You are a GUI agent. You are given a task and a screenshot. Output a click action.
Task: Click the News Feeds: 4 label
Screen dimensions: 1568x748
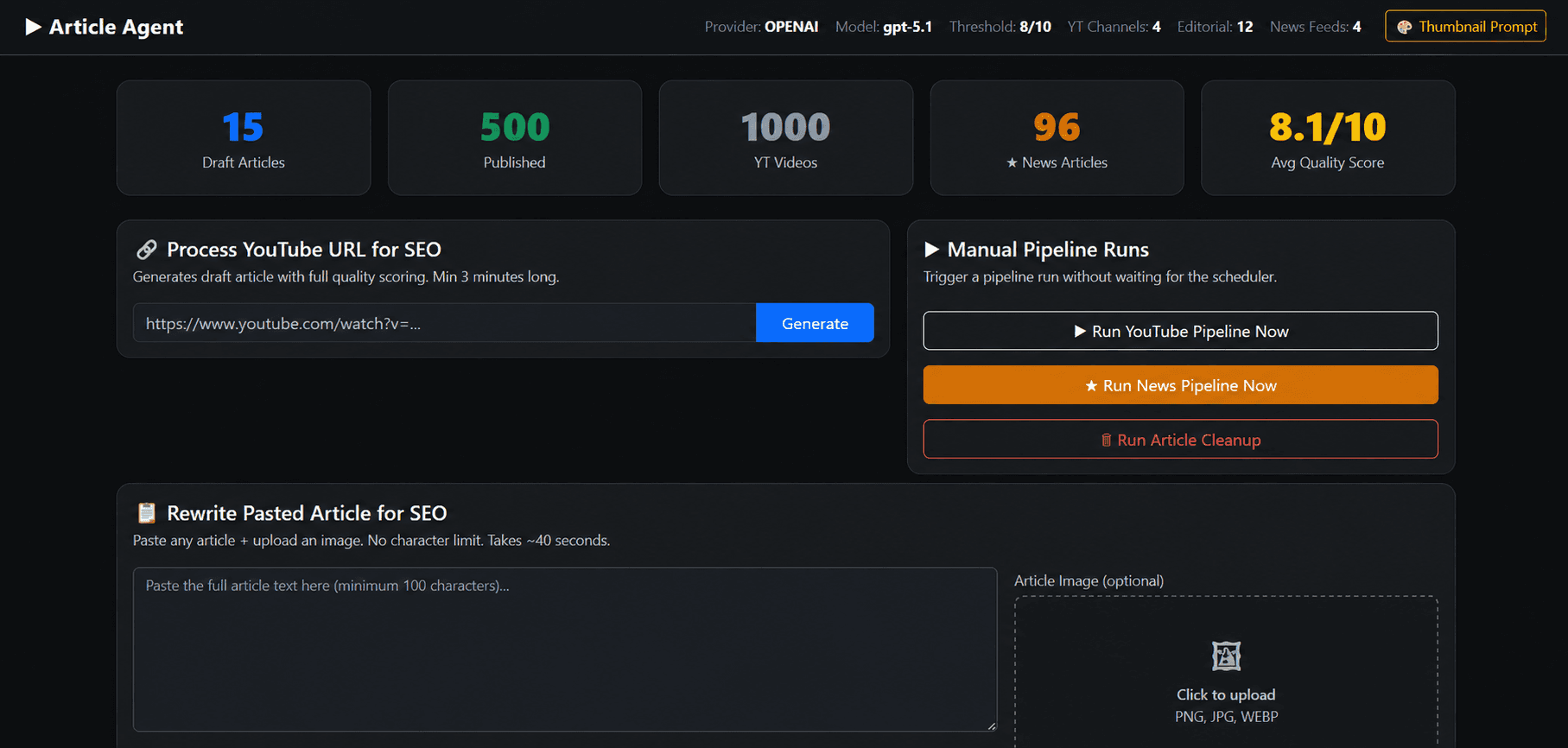point(1315,27)
